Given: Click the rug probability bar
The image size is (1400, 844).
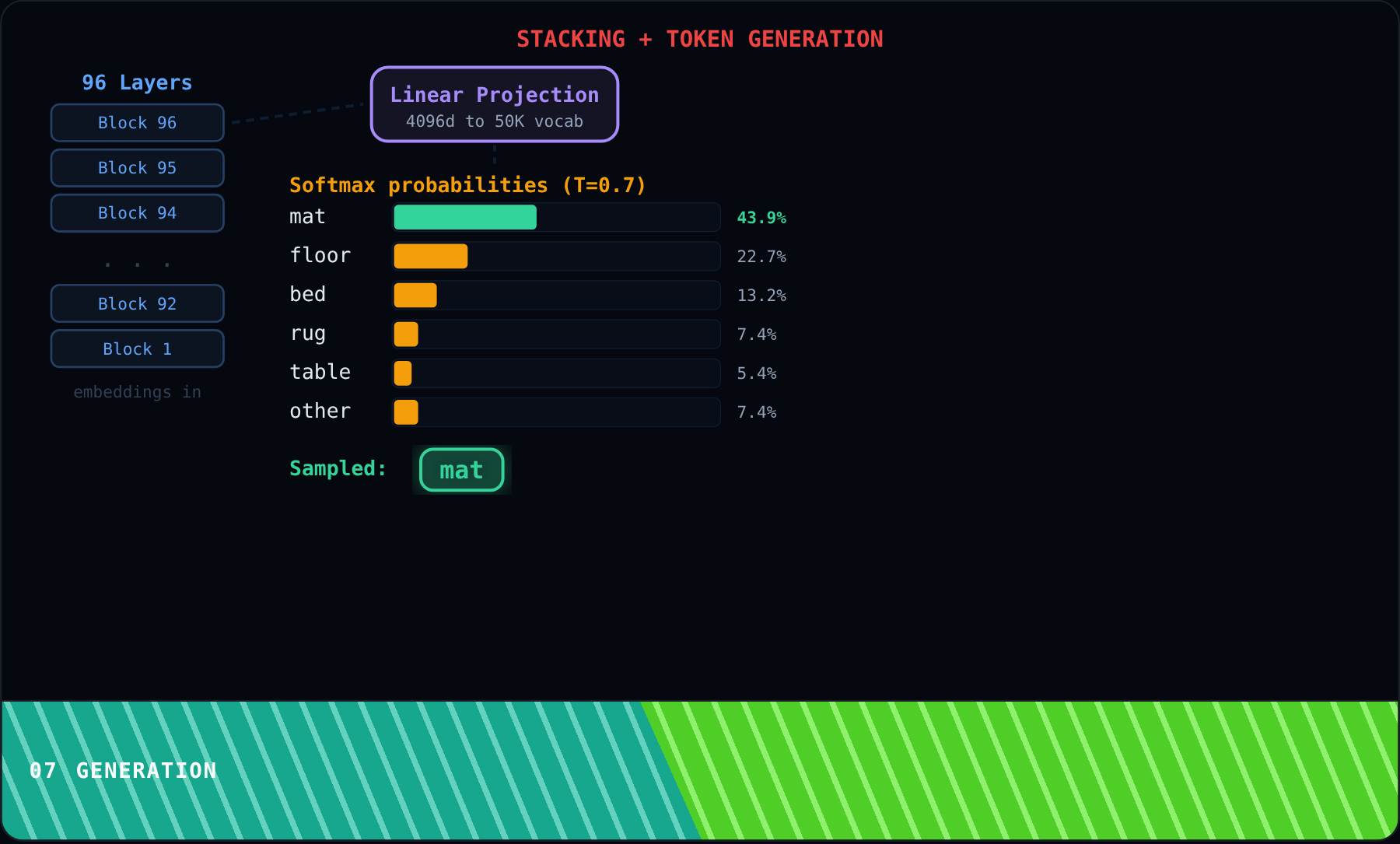Looking at the screenshot, I should pyautogui.click(x=406, y=334).
